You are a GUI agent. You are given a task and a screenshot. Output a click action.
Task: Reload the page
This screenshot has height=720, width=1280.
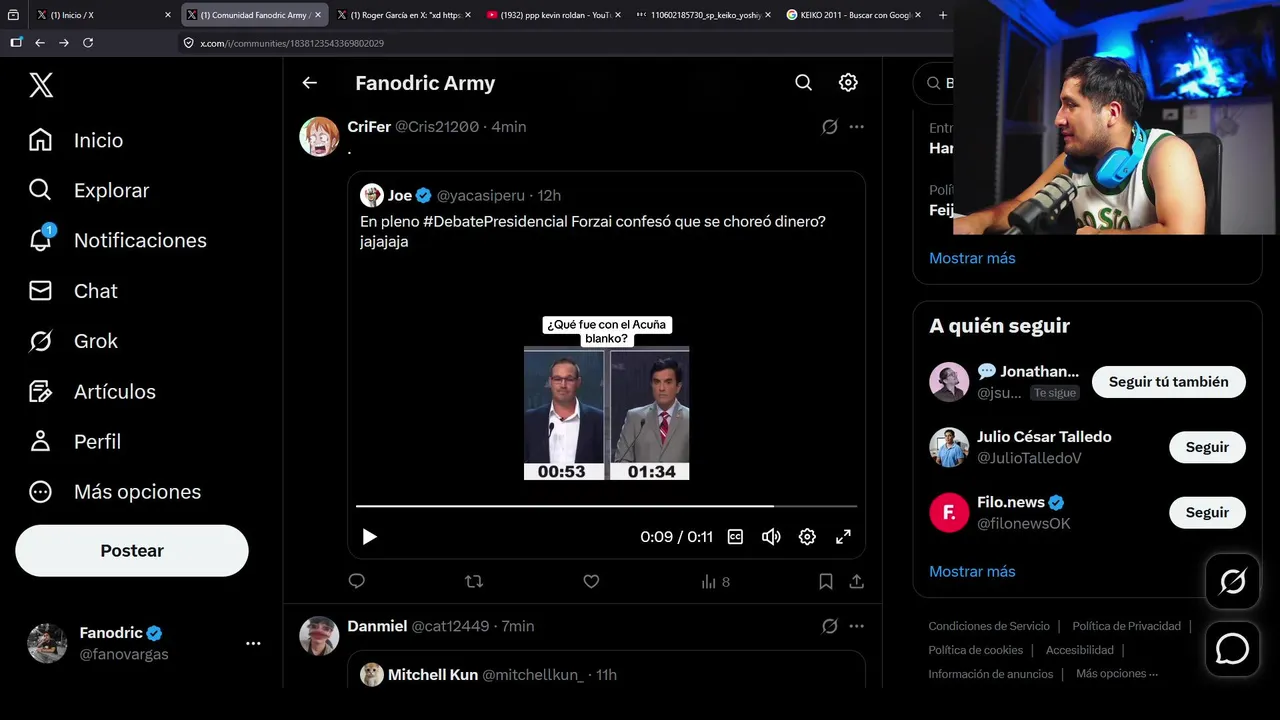(88, 43)
